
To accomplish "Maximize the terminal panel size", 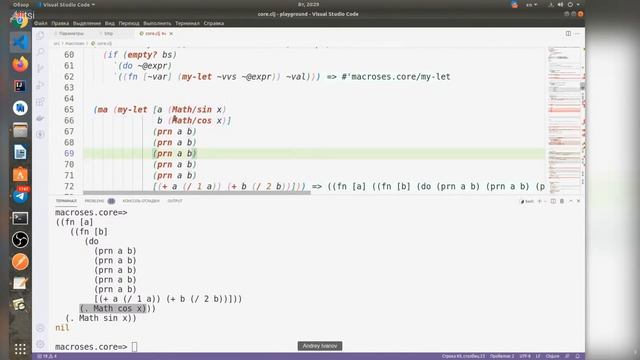I will coord(571,201).
